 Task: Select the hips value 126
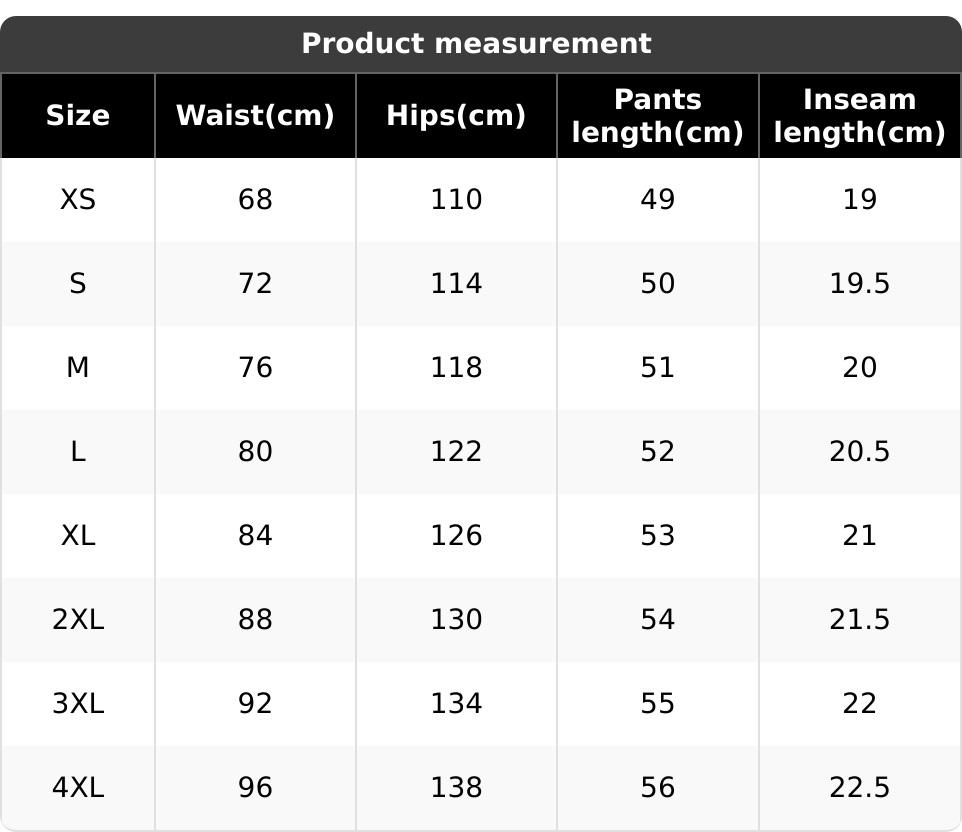[x=456, y=536]
